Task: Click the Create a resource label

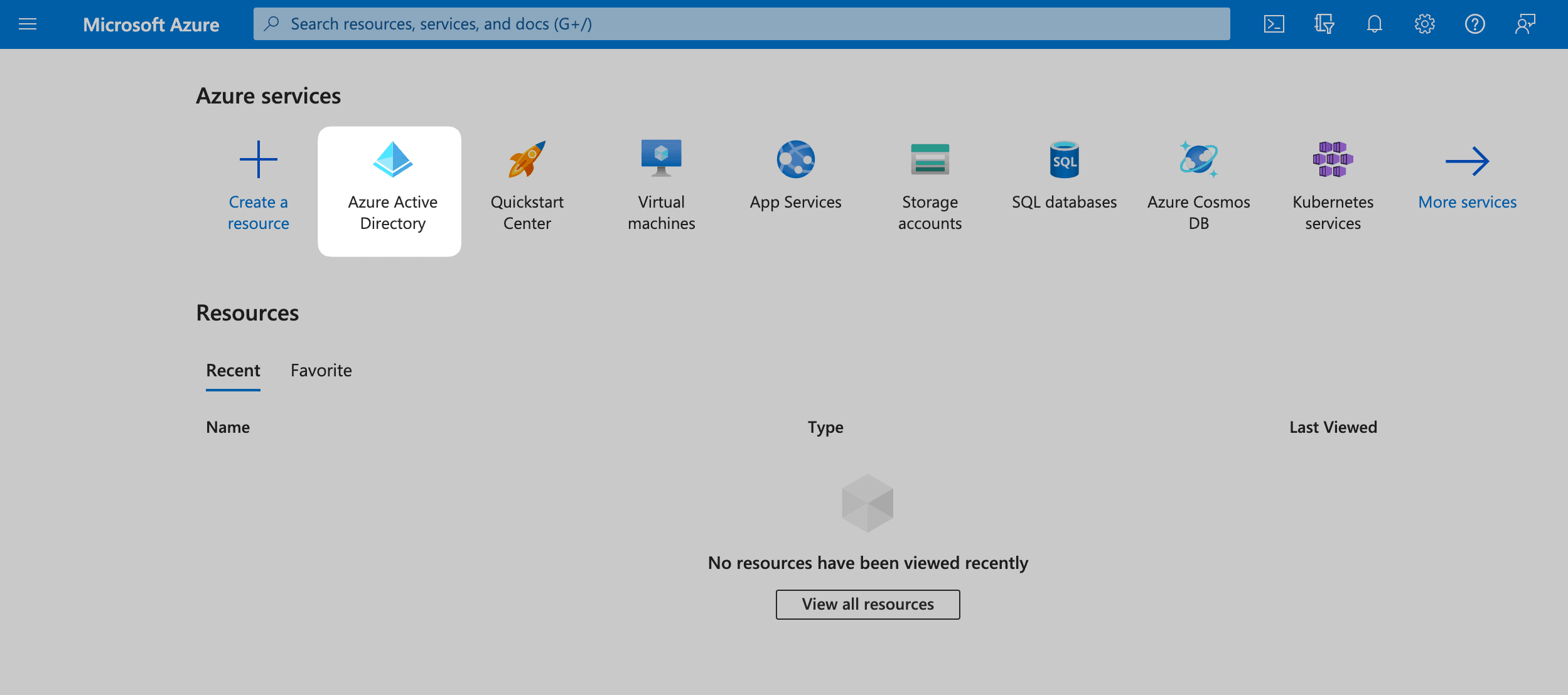Action: click(258, 213)
